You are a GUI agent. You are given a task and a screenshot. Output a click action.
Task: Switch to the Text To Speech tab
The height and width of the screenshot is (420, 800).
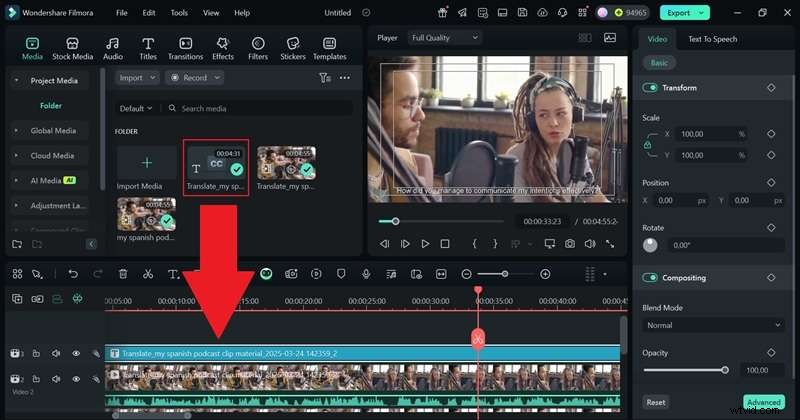pyautogui.click(x=712, y=39)
